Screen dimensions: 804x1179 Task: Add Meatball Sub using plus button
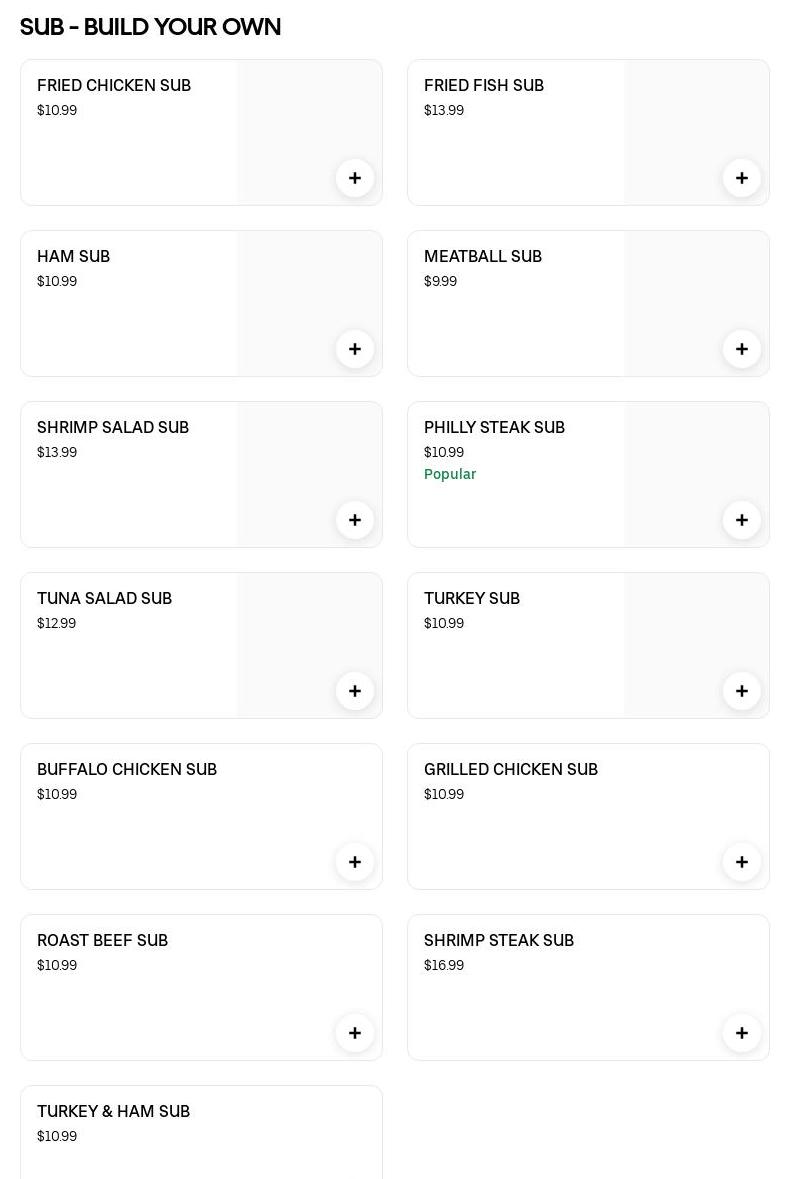click(742, 349)
